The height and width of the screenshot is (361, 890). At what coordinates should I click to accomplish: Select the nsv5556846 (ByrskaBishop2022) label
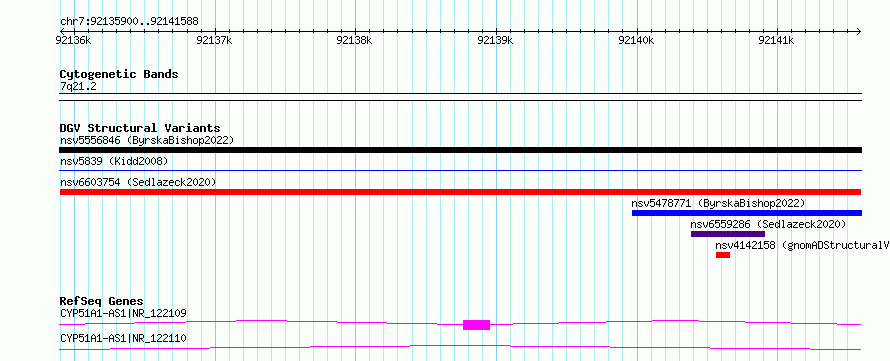tap(147, 140)
